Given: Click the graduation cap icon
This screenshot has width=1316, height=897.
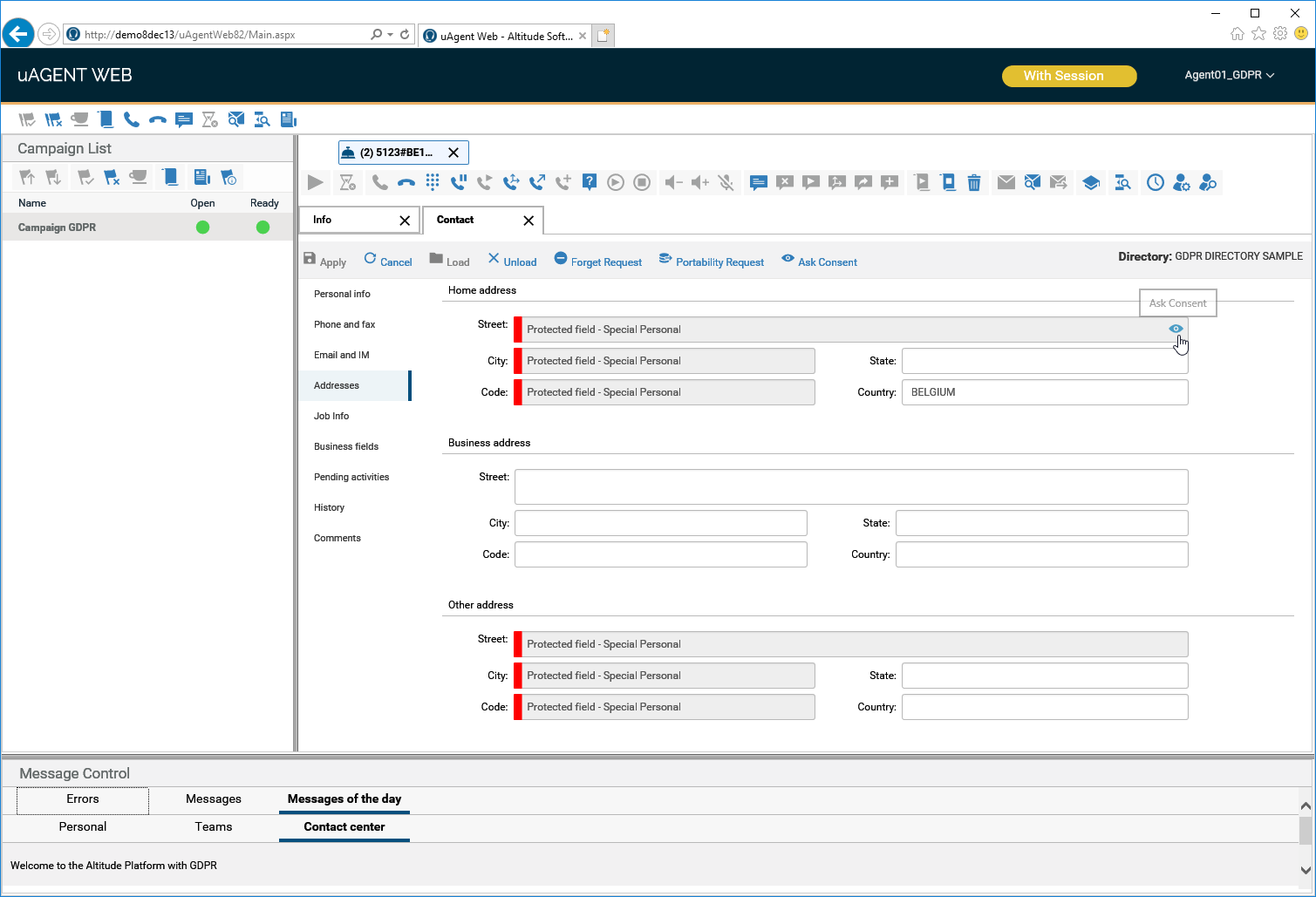Looking at the screenshot, I should (x=1091, y=182).
